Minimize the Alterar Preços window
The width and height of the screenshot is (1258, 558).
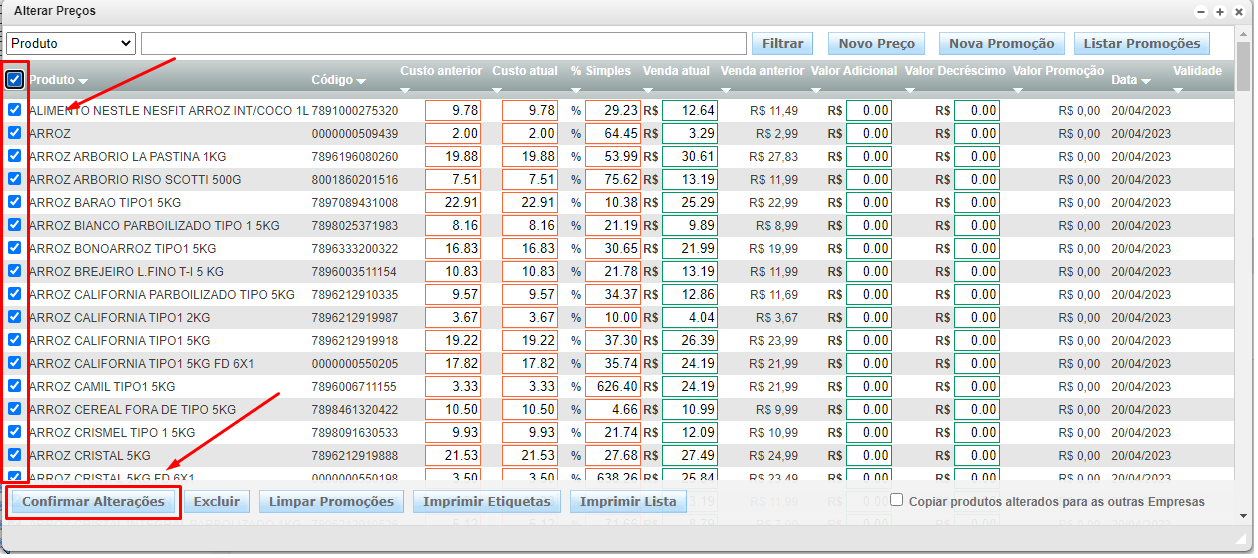click(1202, 12)
